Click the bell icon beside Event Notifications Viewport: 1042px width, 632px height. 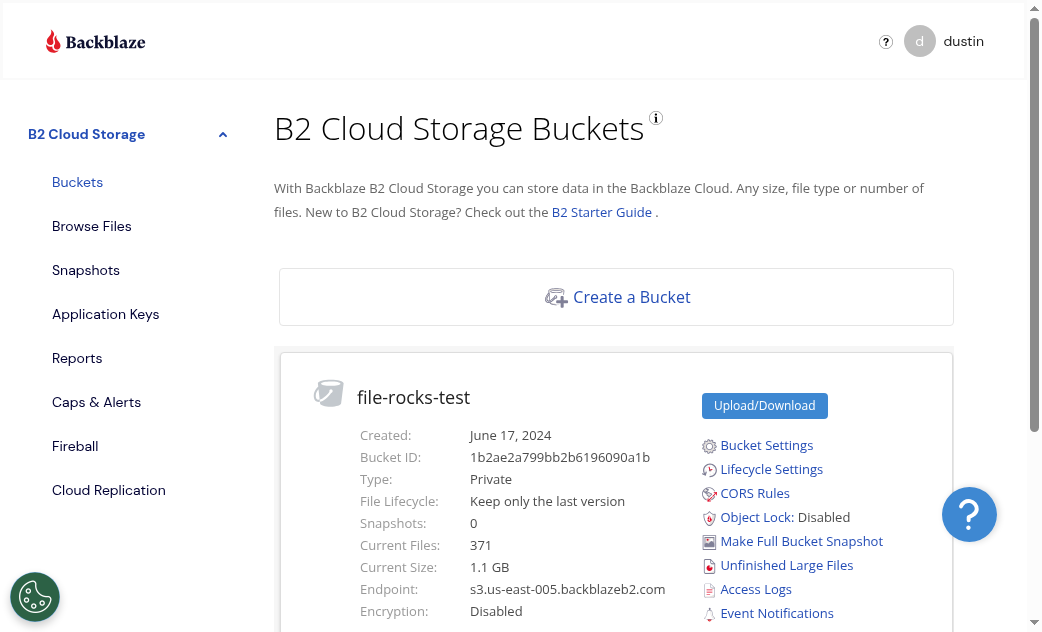(x=709, y=613)
